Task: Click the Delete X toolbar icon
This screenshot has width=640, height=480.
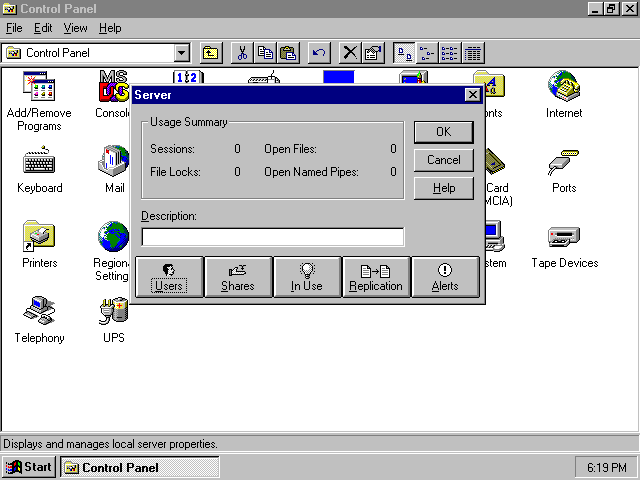Action: (x=350, y=53)
